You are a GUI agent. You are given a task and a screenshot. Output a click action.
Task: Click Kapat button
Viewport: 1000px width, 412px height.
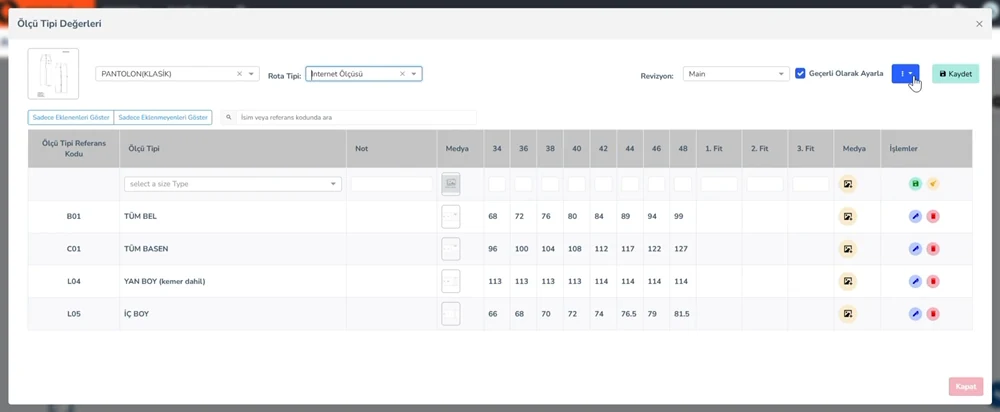966,386
